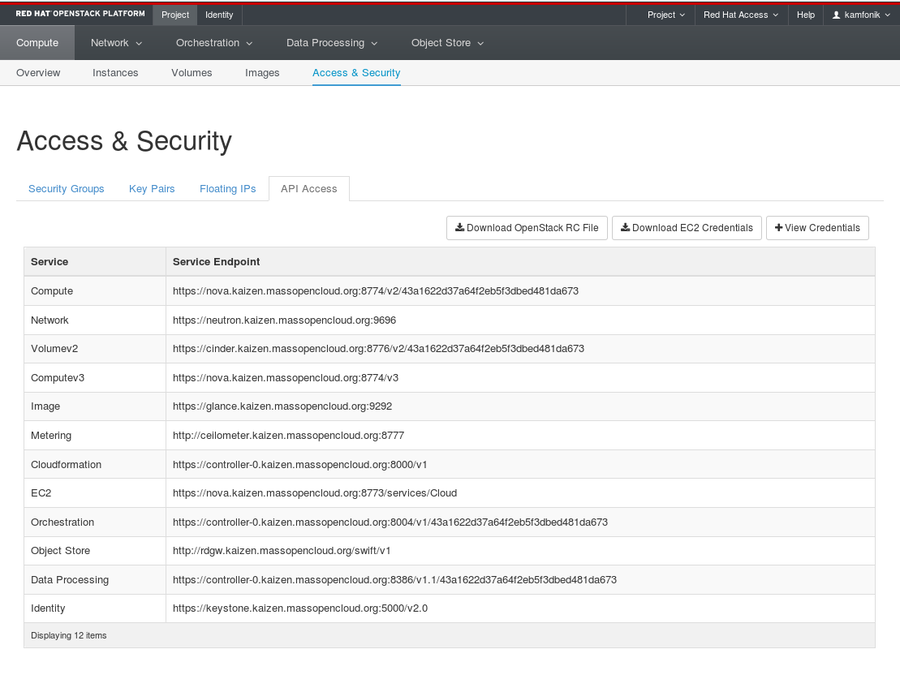Image resolution: width=900 pixels, height=675 pixels.
Task: Open the kamfonik user menu arrow
Action: (887, 15)
